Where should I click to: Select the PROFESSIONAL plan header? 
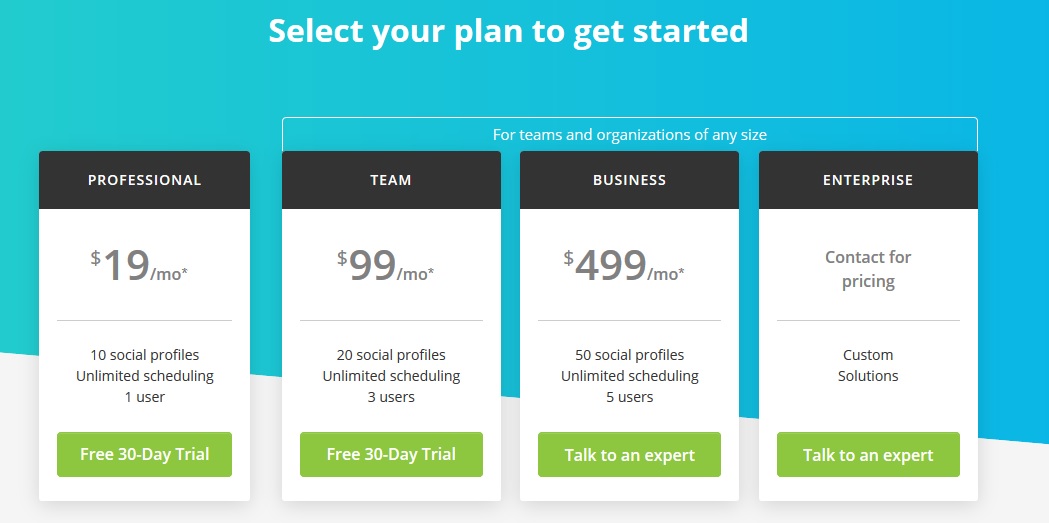point(145,180)
